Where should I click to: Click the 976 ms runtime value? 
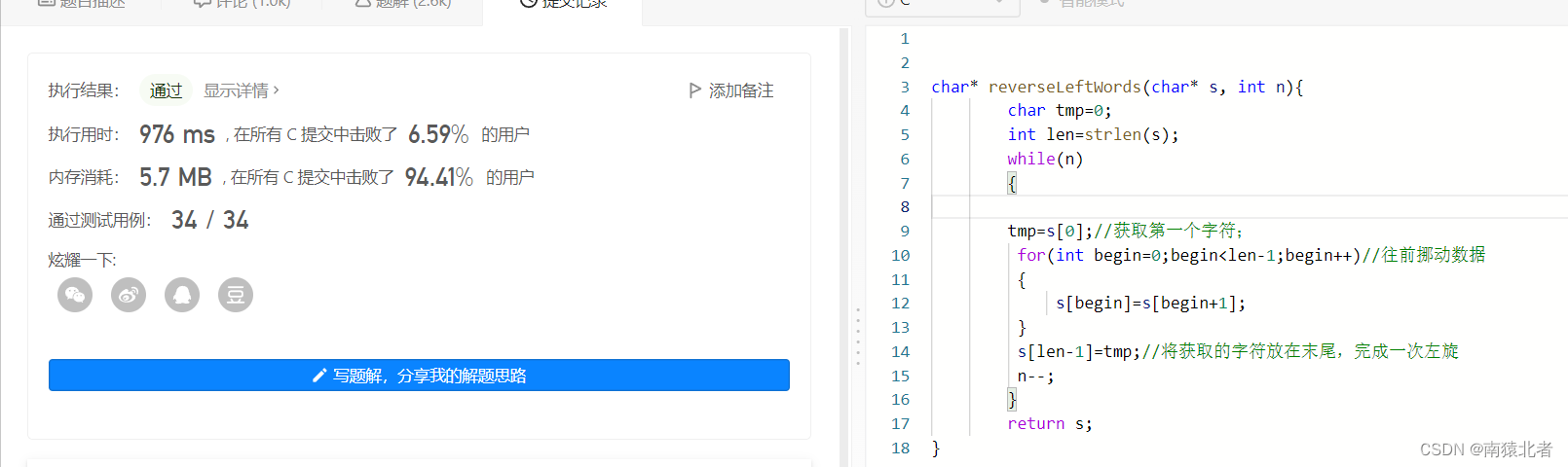point(177,134)
